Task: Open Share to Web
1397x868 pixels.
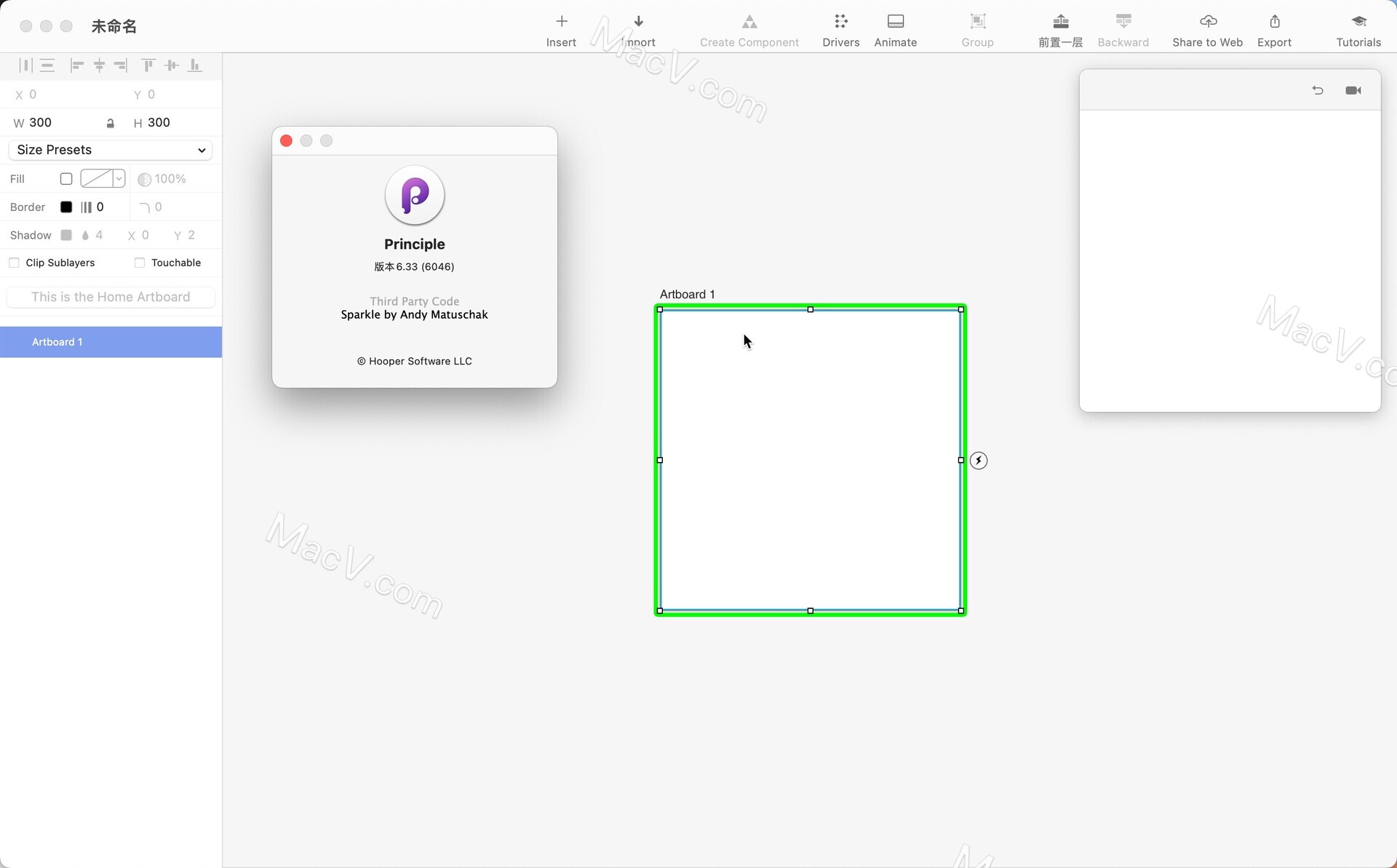Action: coord(1208,29)
